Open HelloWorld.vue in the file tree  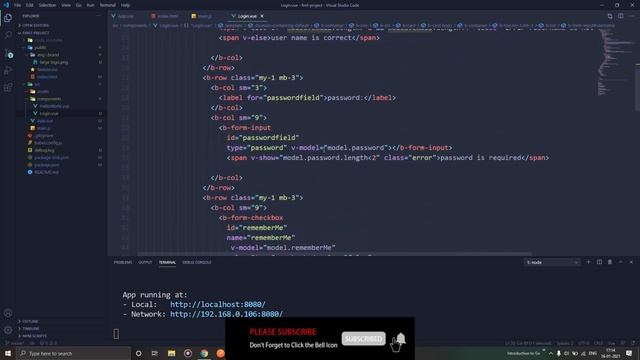click(54, 106)
